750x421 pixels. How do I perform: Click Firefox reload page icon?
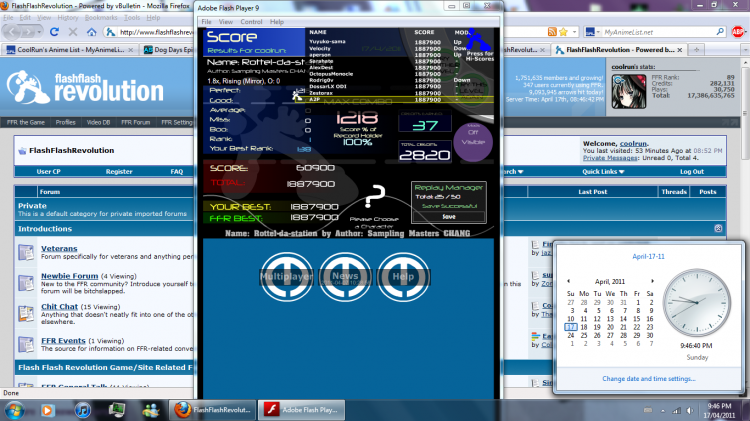click(x=54, y=32)
